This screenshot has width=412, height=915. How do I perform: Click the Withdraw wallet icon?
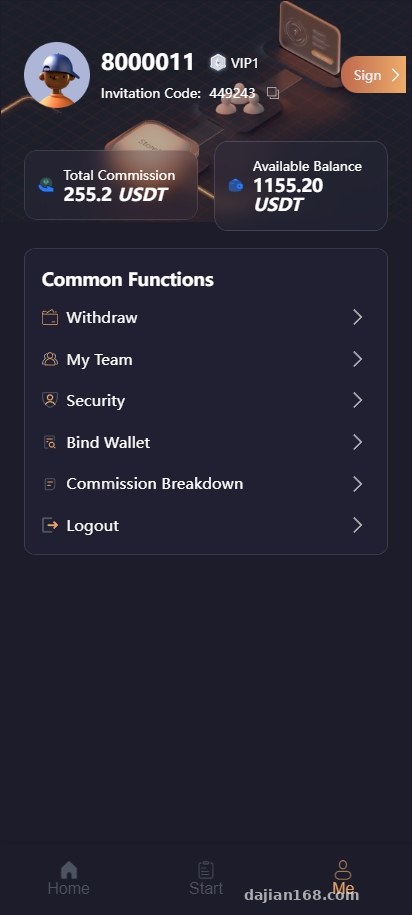click(50, 318)
